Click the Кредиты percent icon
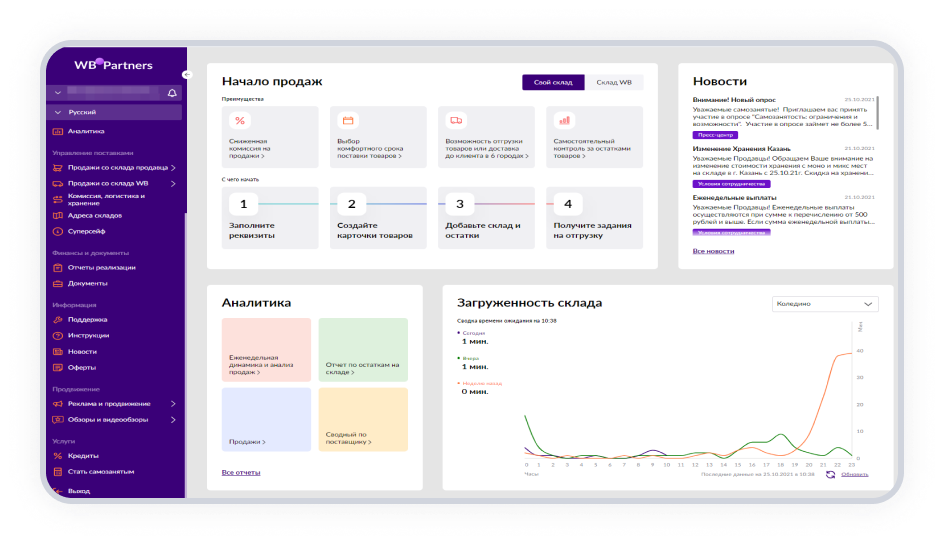The width and height of the screenshot is (944, 544). (x=58, y=456)
